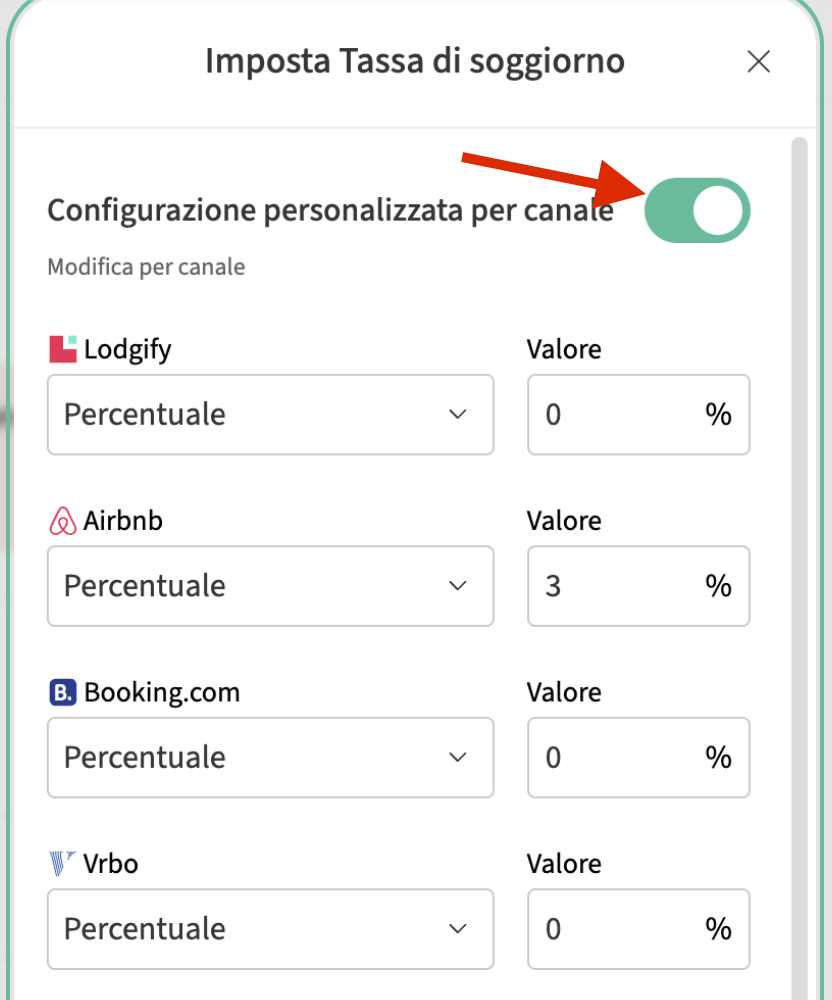The image size is (832, 1000).
Task: Expand the Airbnb Percentuale dropdown
Action: 270,586
